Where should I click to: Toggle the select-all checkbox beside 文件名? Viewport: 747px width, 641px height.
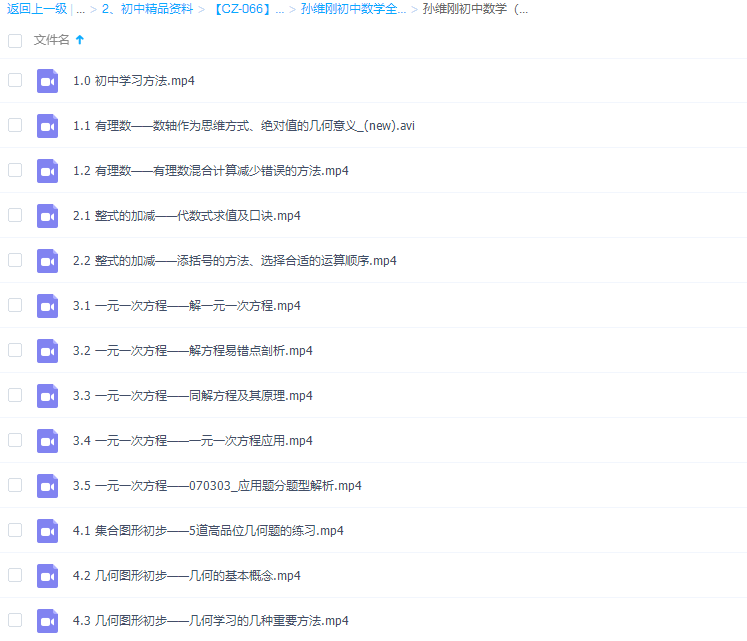(15, 40)
